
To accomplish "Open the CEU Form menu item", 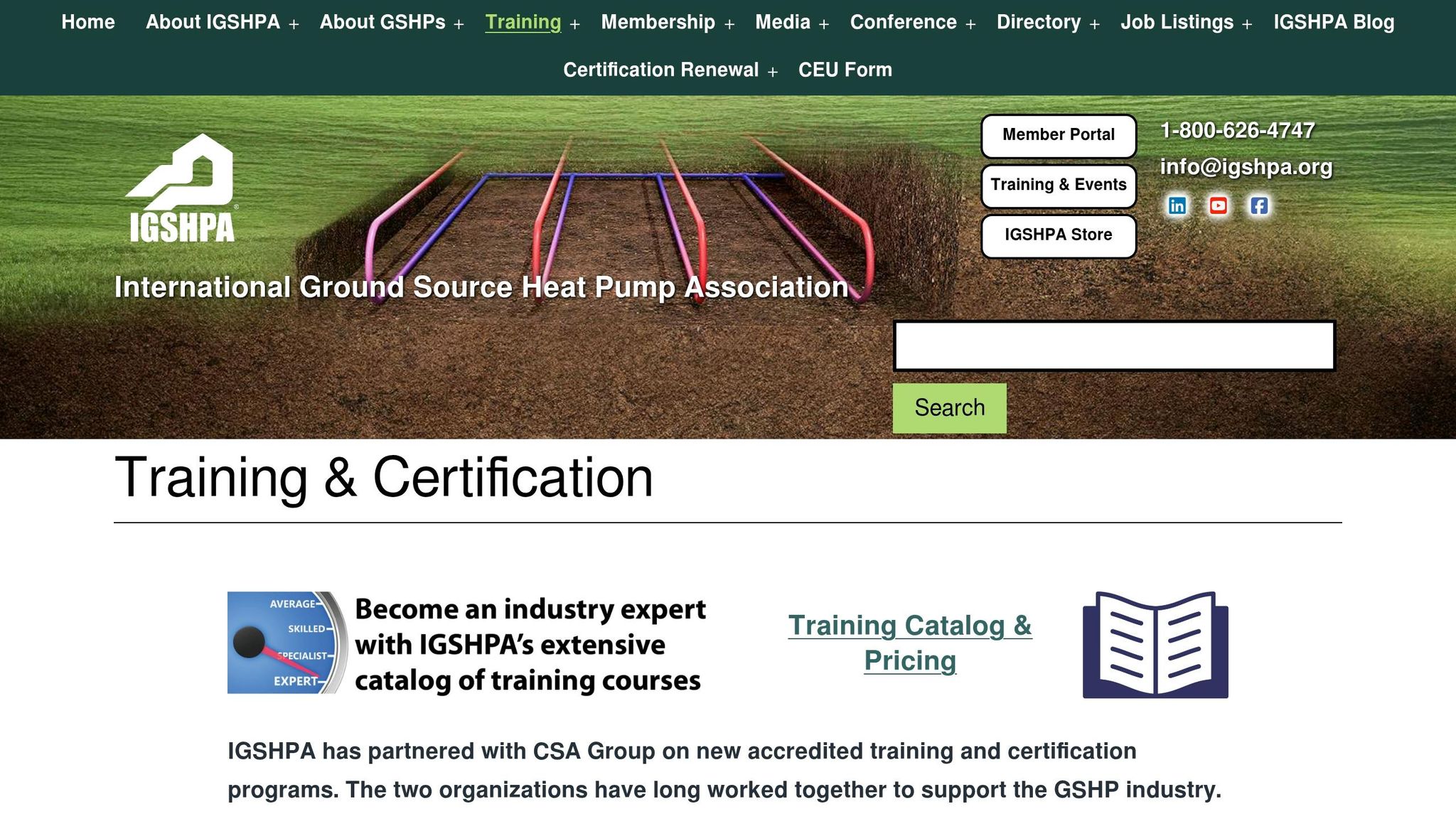I will [845, 70].
